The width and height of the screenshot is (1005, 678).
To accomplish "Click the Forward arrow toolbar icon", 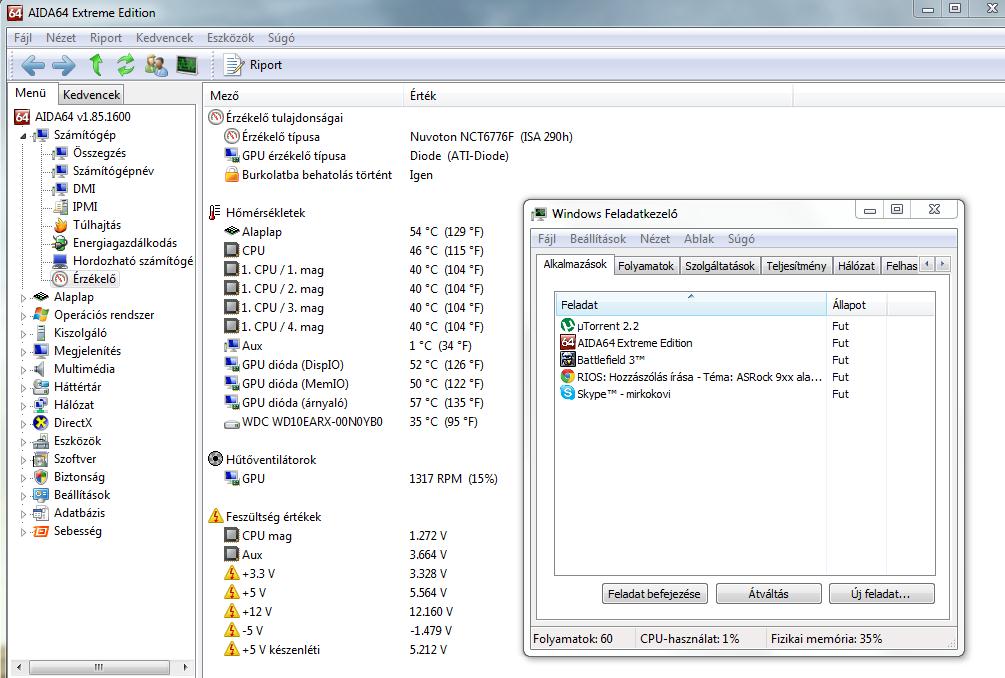I will coord(63,65).
